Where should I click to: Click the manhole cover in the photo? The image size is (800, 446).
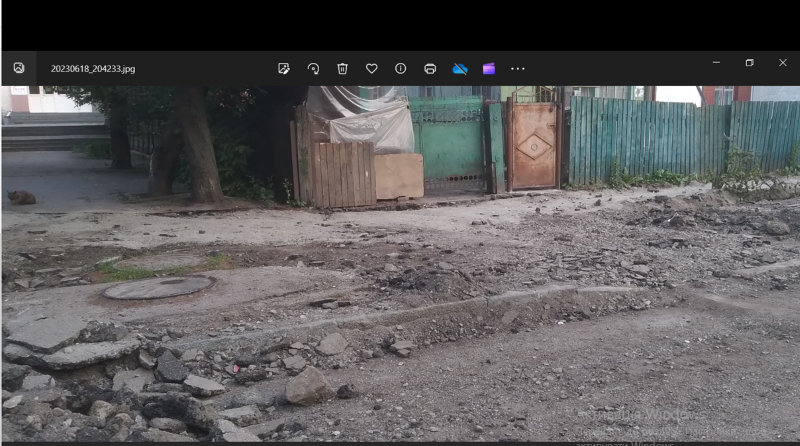click(x=158, y=287)
